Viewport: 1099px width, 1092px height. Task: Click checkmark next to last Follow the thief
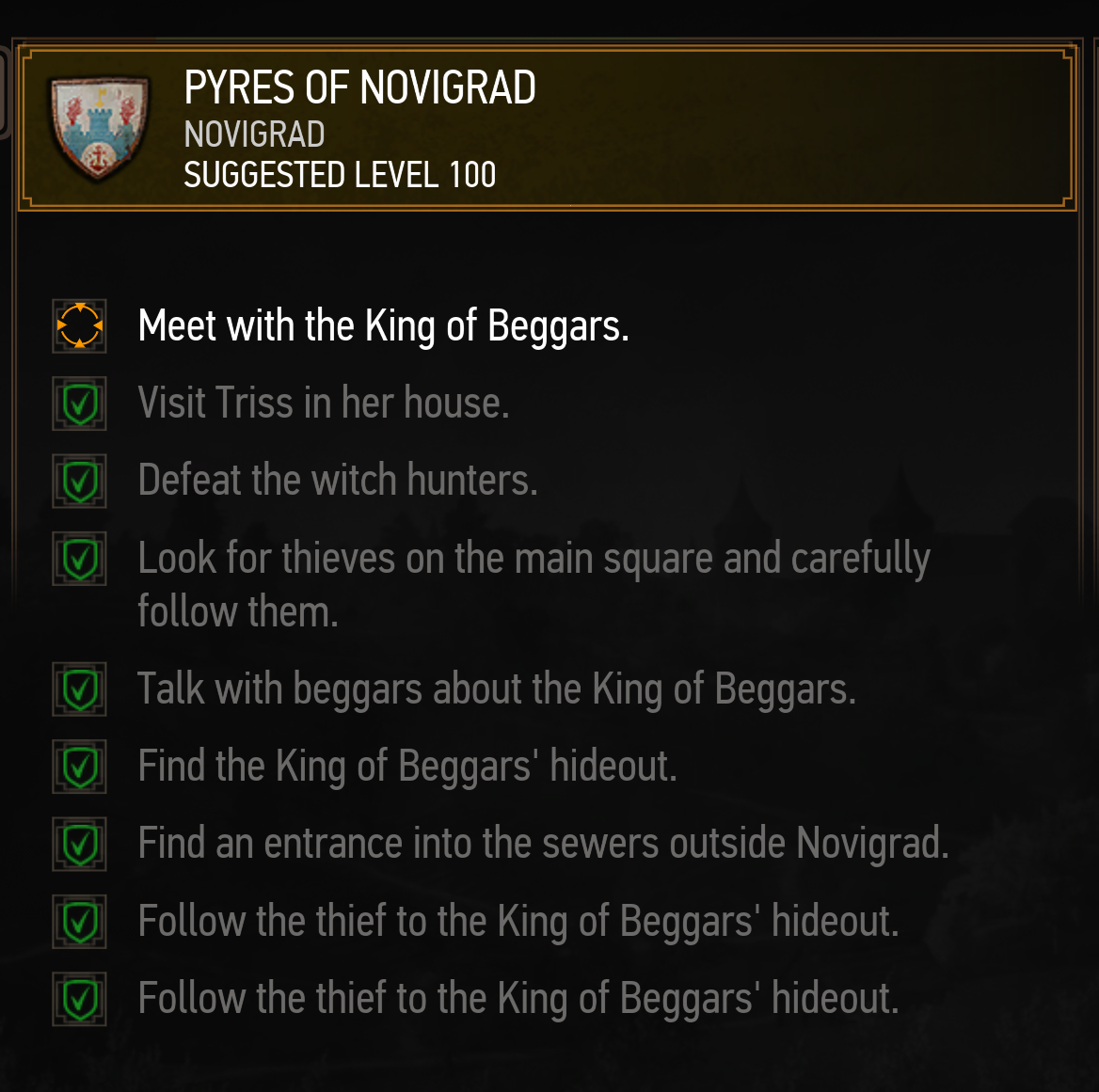(79, 1000)
